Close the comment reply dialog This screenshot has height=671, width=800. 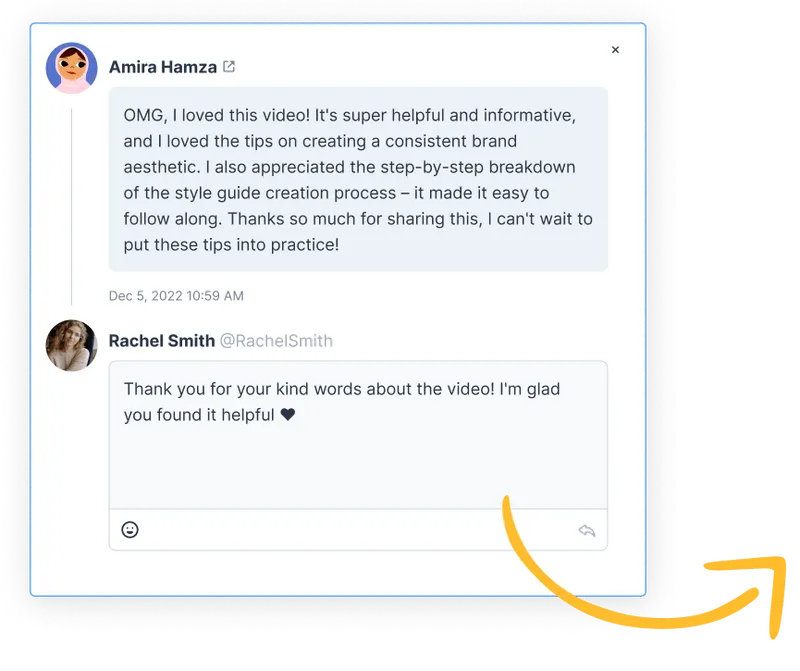[x=615, y=49]
